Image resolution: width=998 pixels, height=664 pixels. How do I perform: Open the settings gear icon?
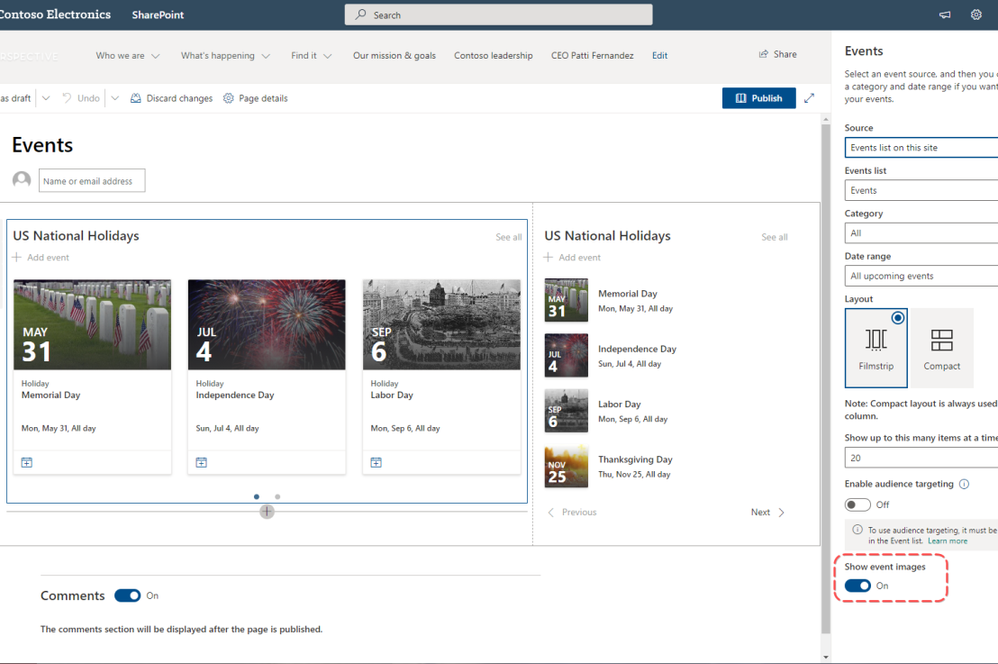tap(976, 15)
